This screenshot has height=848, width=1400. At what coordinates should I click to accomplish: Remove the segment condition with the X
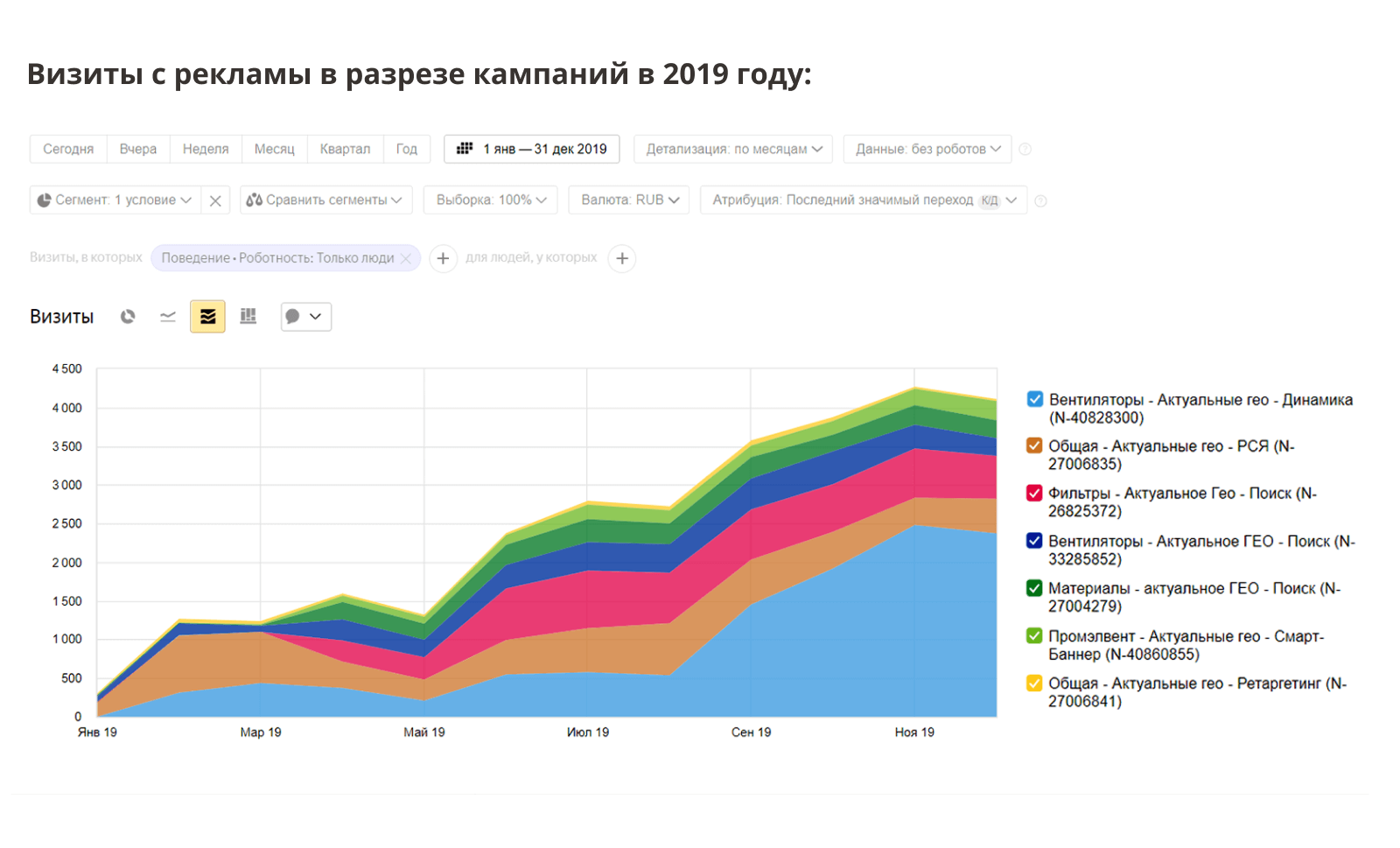(215, 200)
